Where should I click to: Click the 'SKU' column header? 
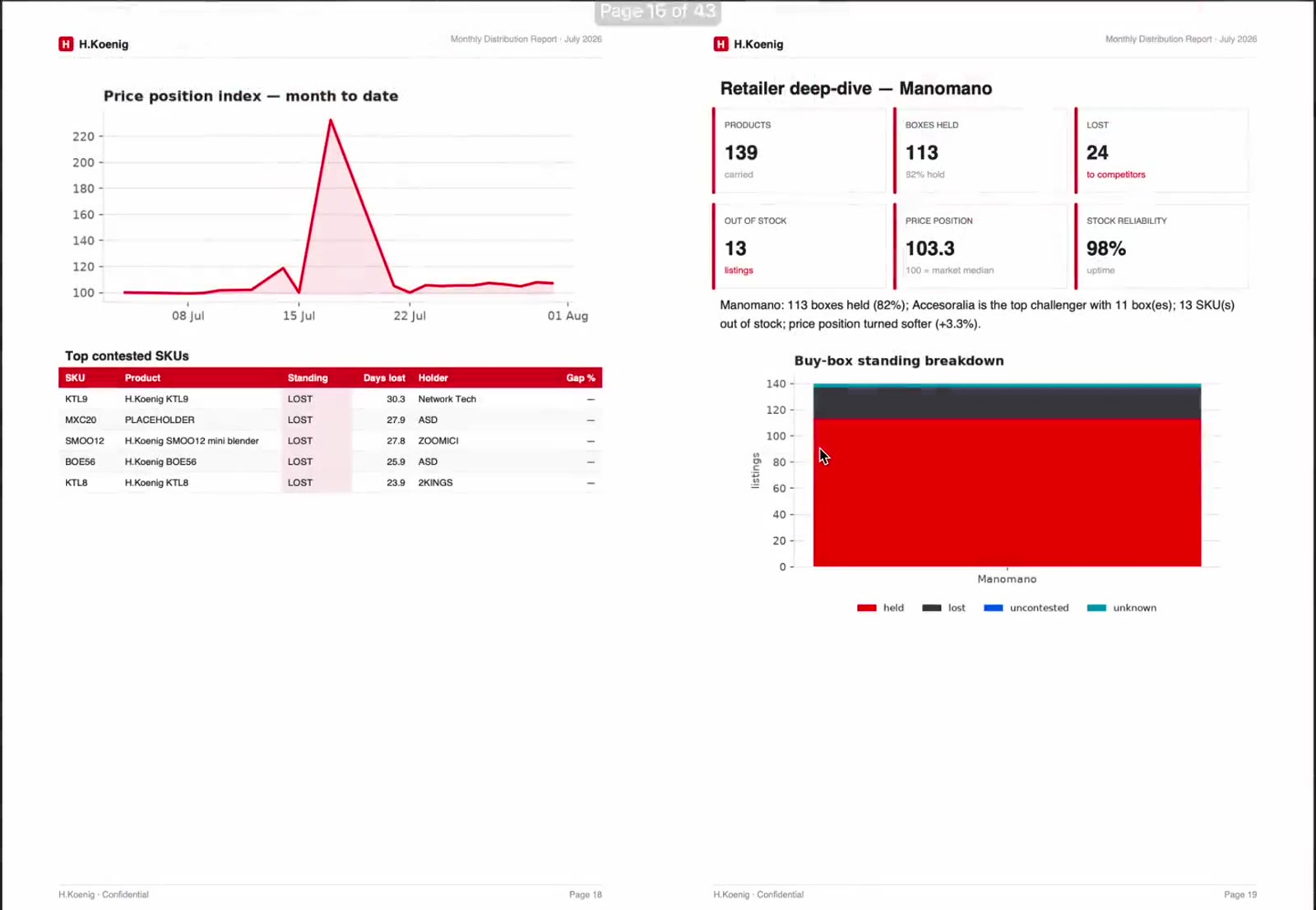pyautogui.click(x=75, y=378)
